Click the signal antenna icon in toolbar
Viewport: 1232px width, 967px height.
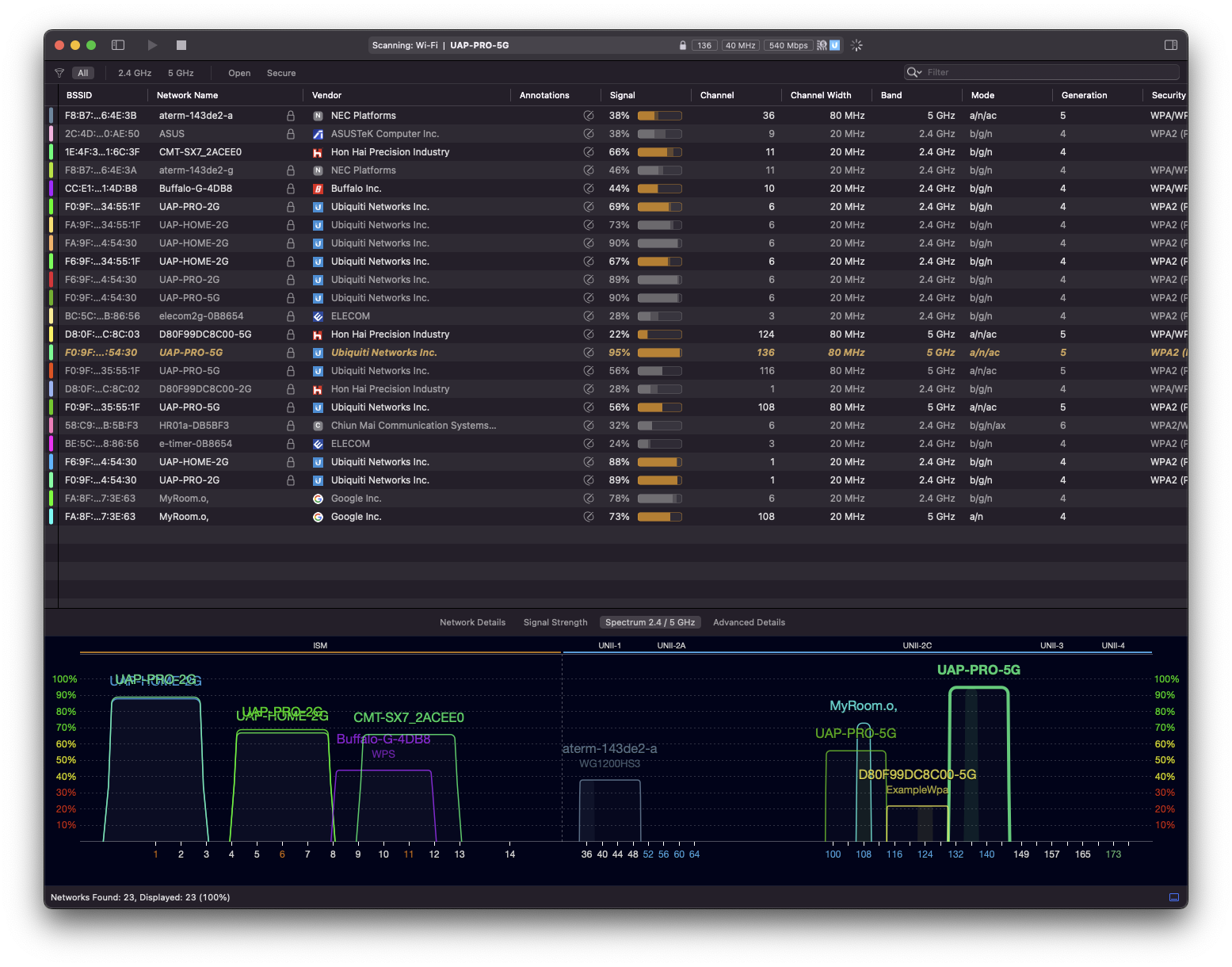click(822, 45)
